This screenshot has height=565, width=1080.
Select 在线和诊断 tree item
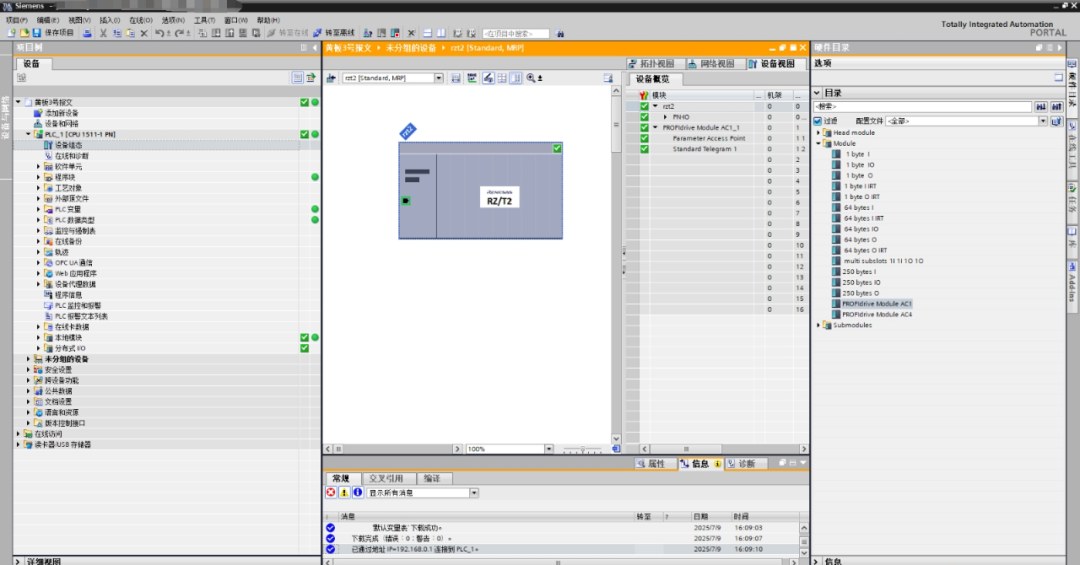[x=72, y=156]
